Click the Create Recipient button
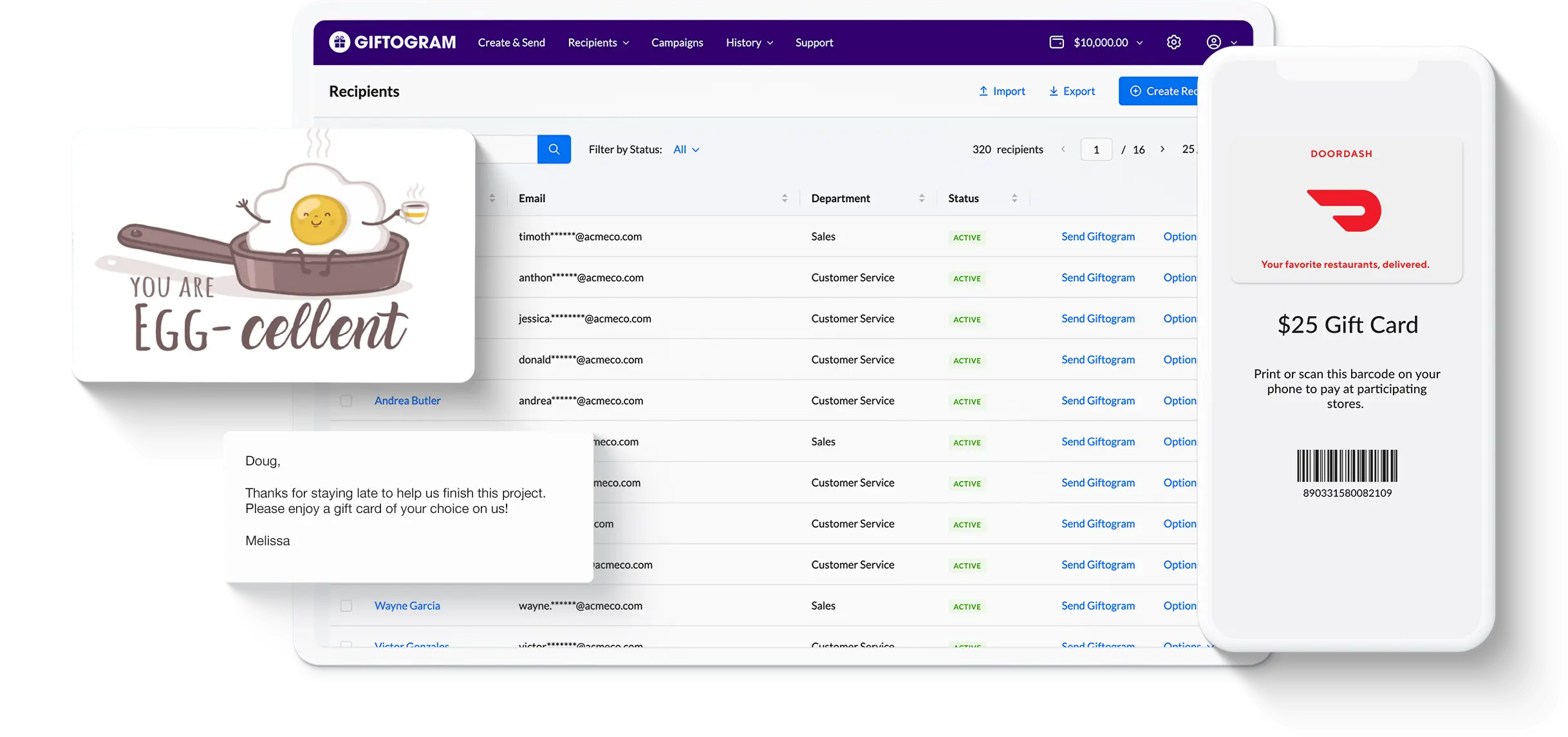Image resolution: width=1568 pixels, height=737 pixels. 1159,91
